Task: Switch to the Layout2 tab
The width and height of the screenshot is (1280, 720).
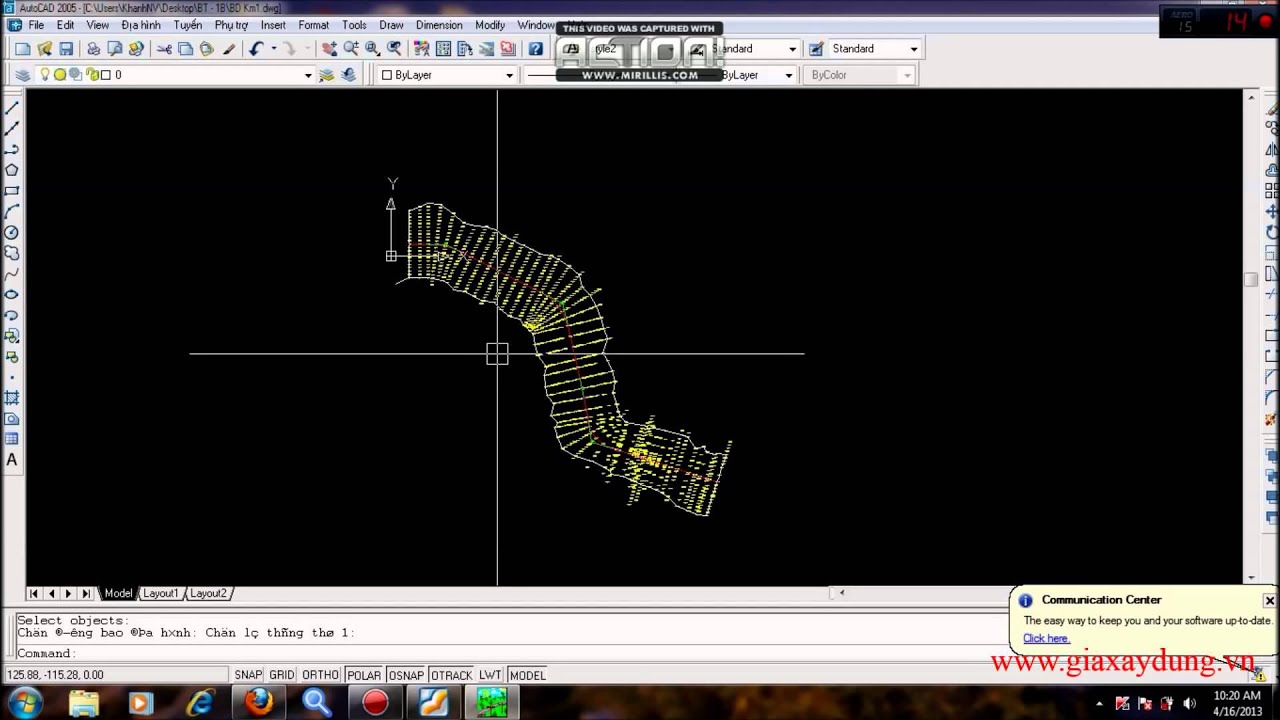Action: tap(208, 593)
